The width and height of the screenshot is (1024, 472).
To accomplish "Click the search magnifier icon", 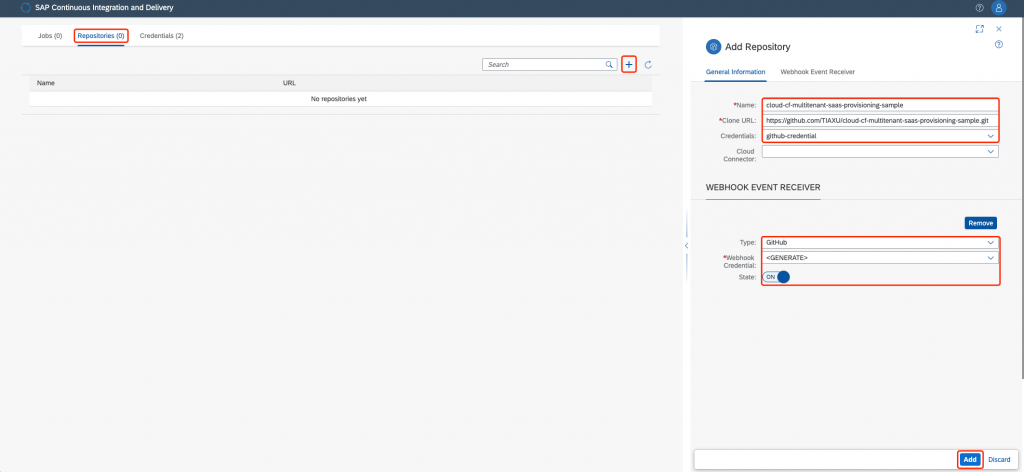I will [x=609, y=65].
